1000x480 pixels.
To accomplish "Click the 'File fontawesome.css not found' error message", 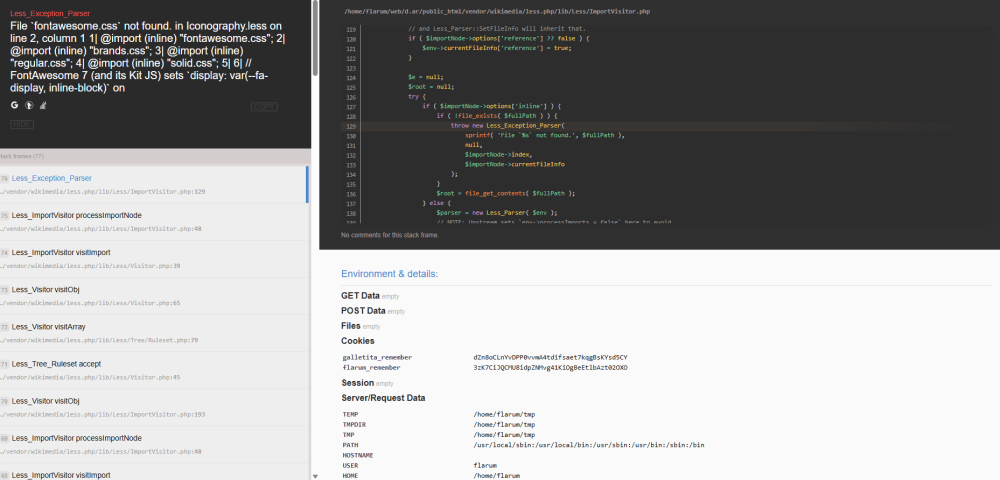I will [x=147, y=57].
